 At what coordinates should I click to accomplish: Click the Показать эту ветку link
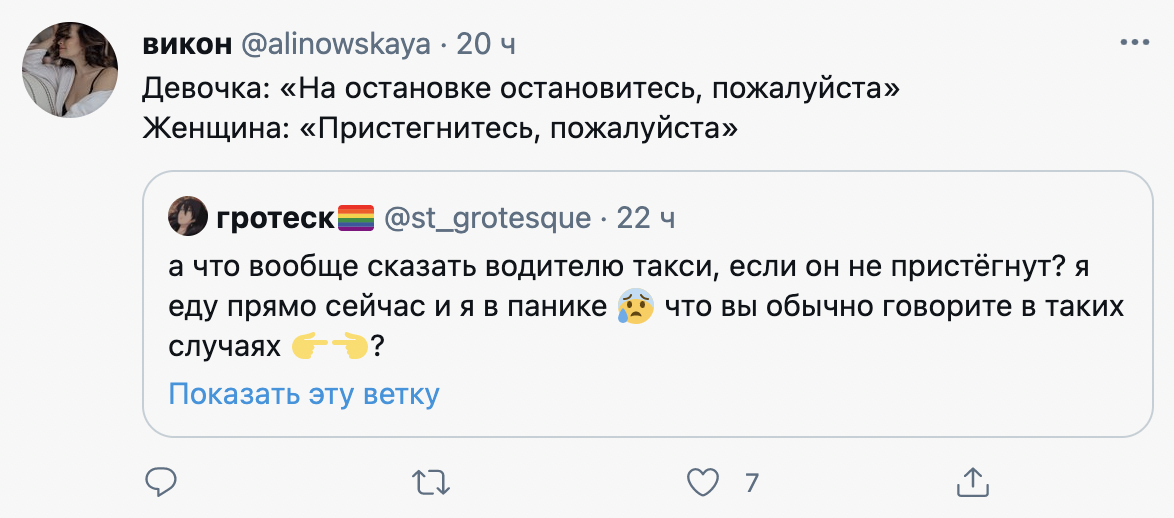304,394
